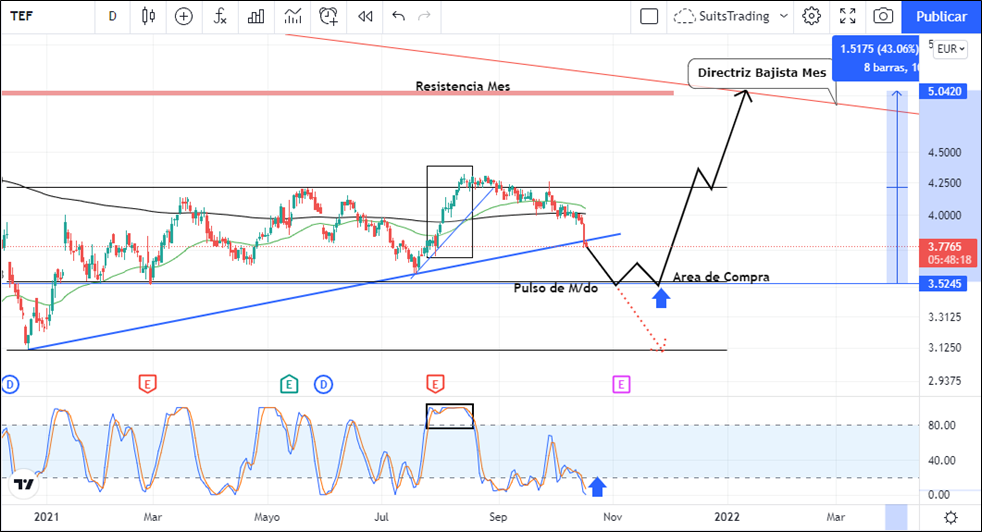Expand the SuitsTrading layout dropdown arrow
The image size is (982, 532).
[783, 16]
